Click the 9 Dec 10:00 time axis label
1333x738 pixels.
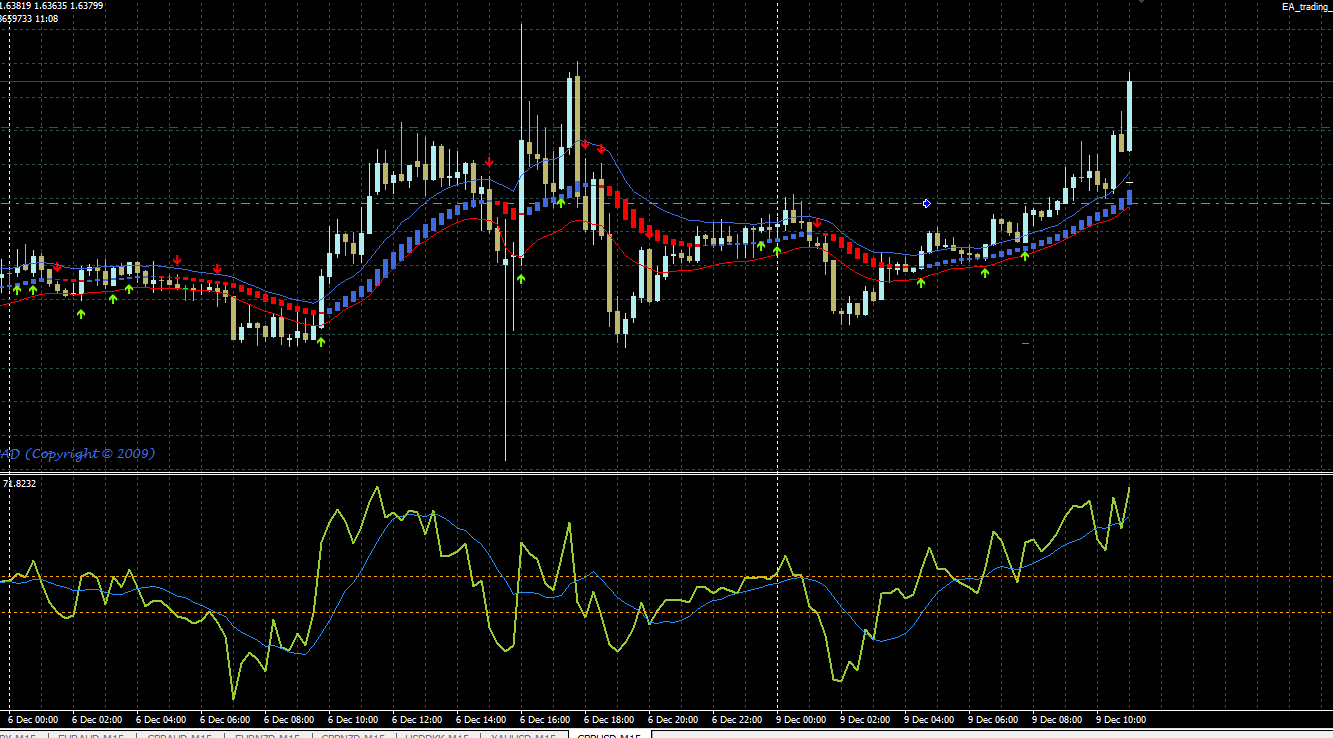[1122, 719]
